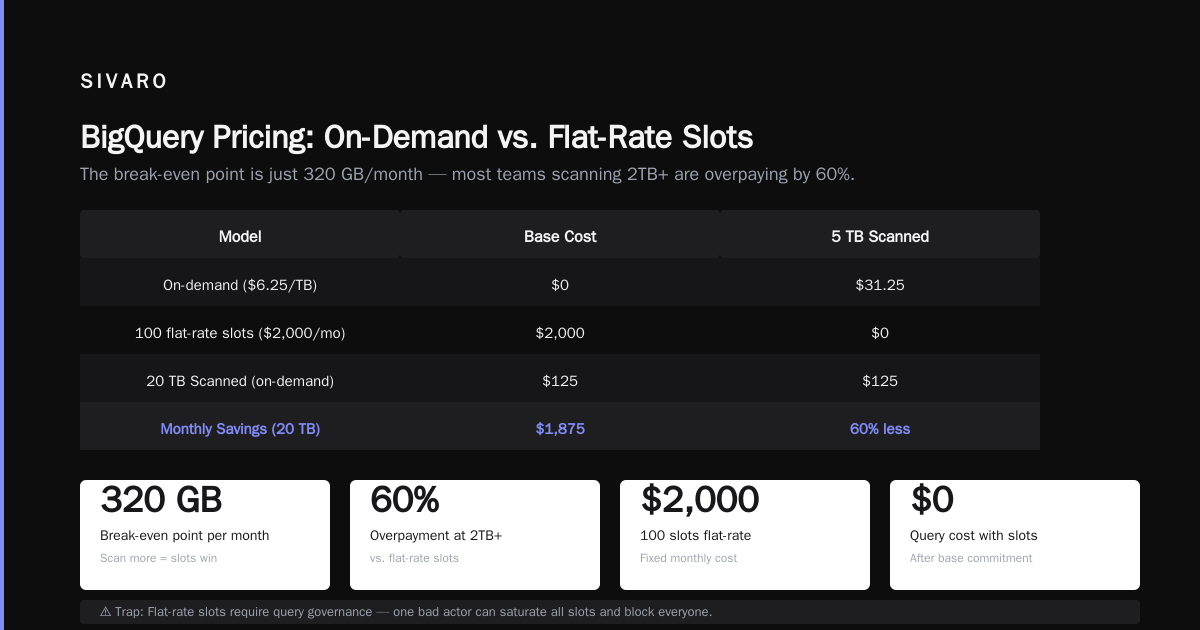1200x630 pixels.
Task: Click the 5 TB Scanned column header
Action: 880,237
